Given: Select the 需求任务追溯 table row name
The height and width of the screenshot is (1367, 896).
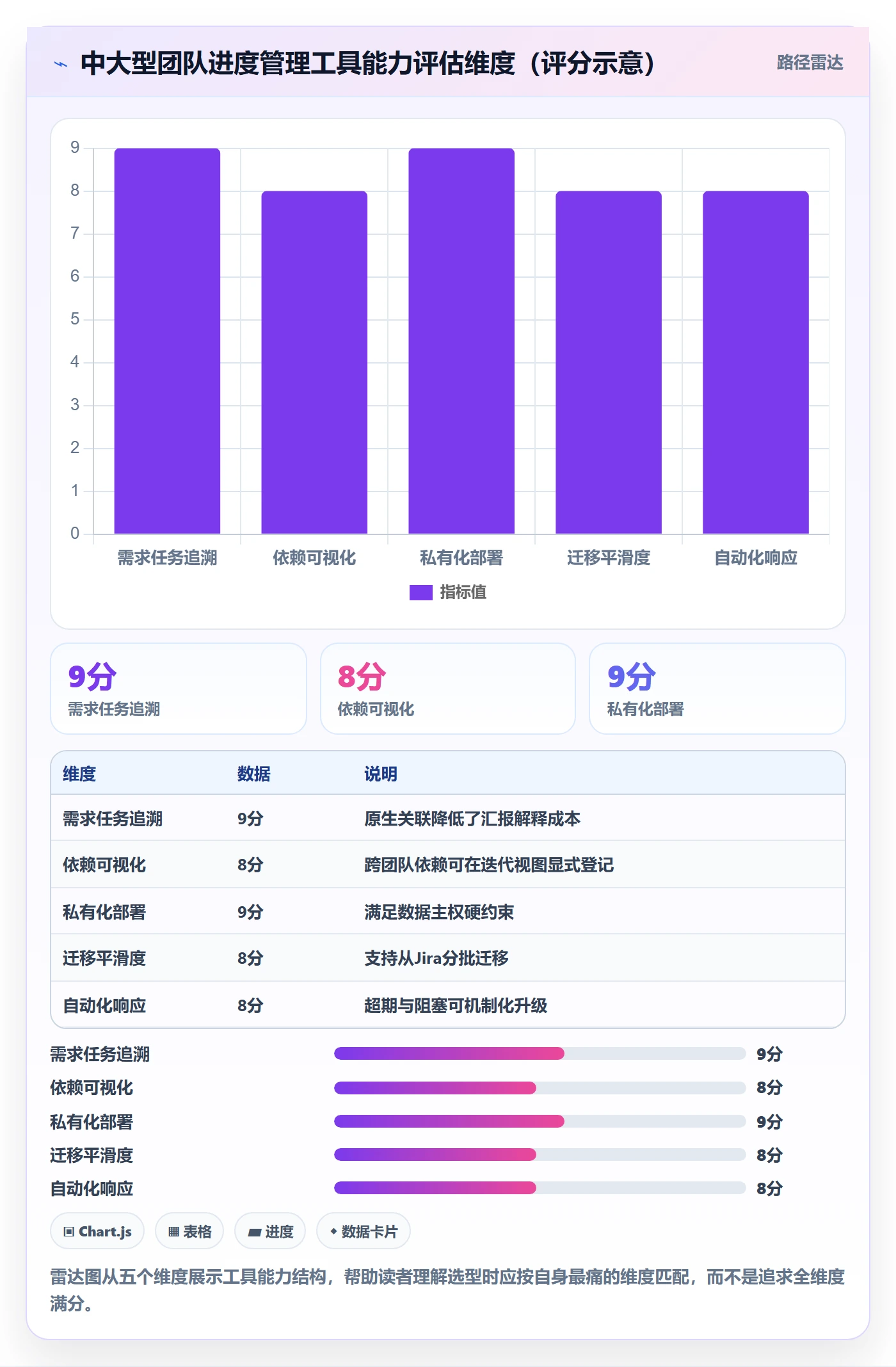Looking at the screenshot, I should click(113, 819).
